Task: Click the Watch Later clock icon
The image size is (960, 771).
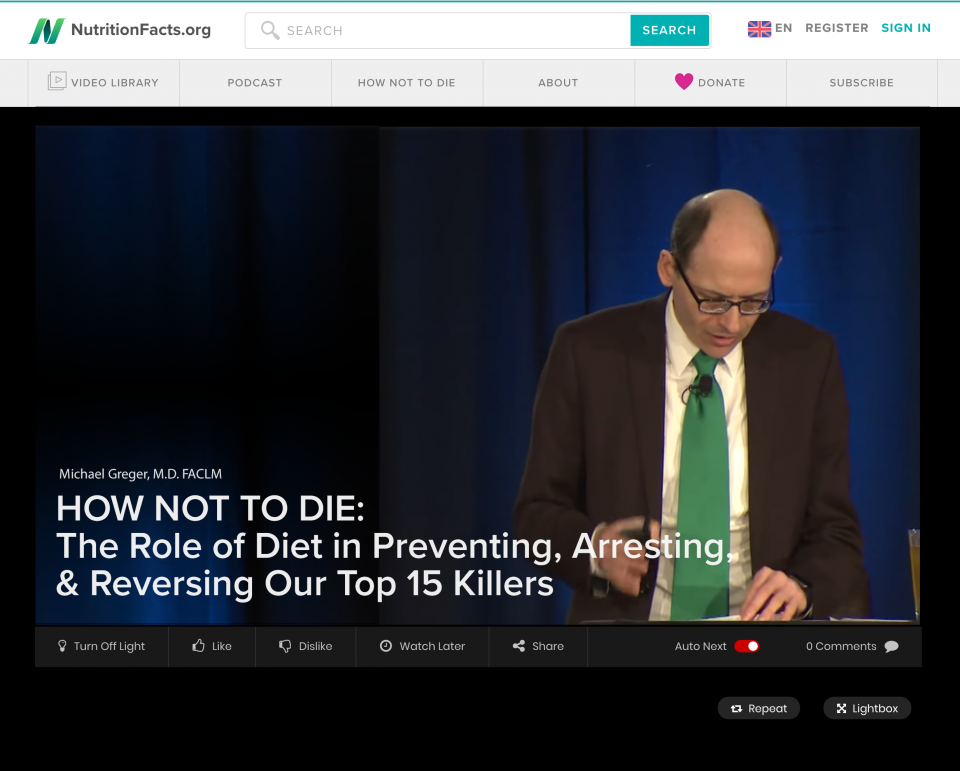Action: (x=386, y=646)
